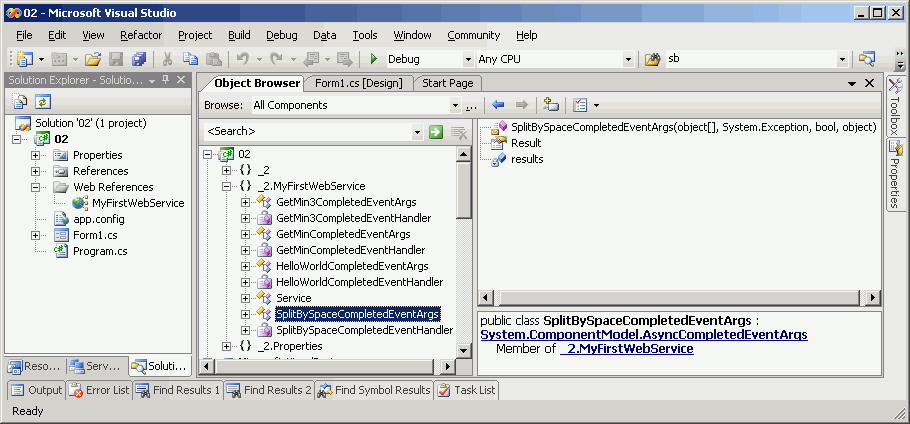Viewport: 910px width, 424px height.
Task: Click the Copy toolbar icon
Action: coord(190,59)
